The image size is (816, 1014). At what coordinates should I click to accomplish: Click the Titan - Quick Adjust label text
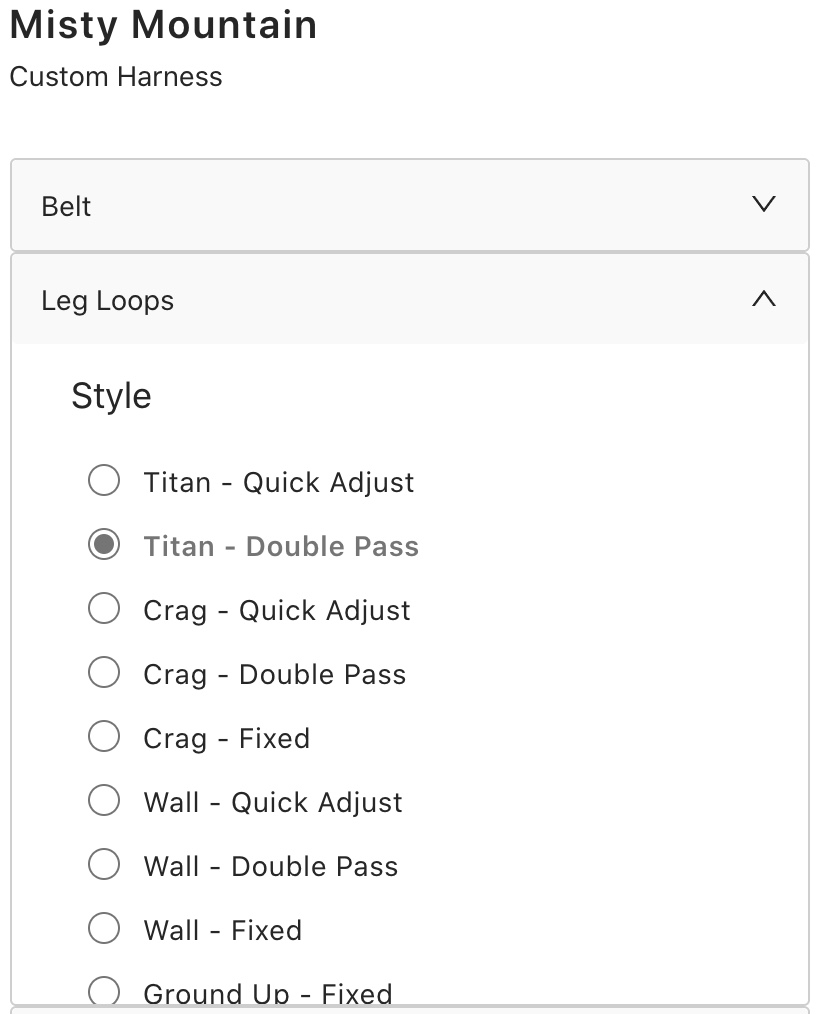click(278, 482)
